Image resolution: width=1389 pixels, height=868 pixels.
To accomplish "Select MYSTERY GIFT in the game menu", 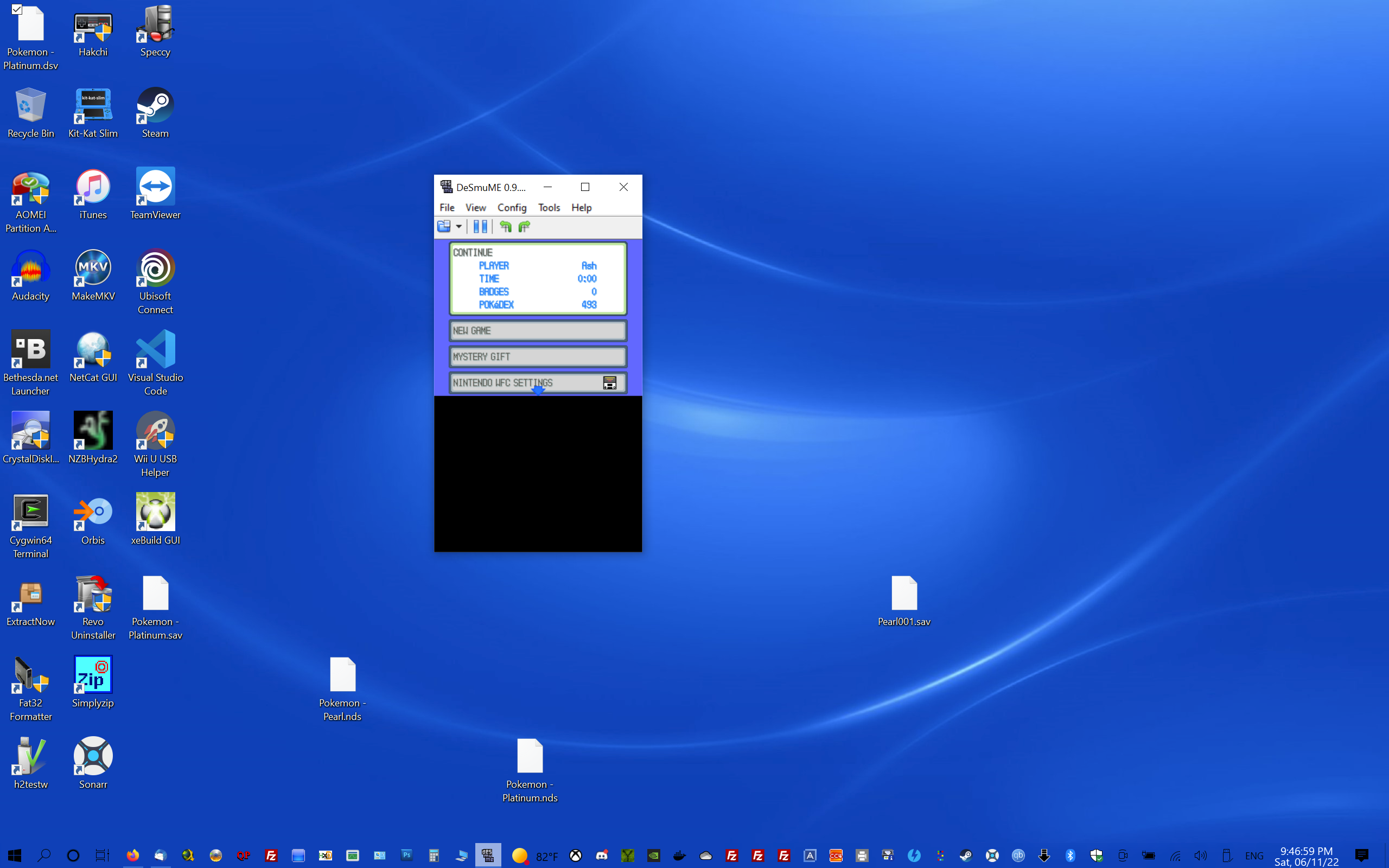I will pyautogui.click(x=538, y=356).
